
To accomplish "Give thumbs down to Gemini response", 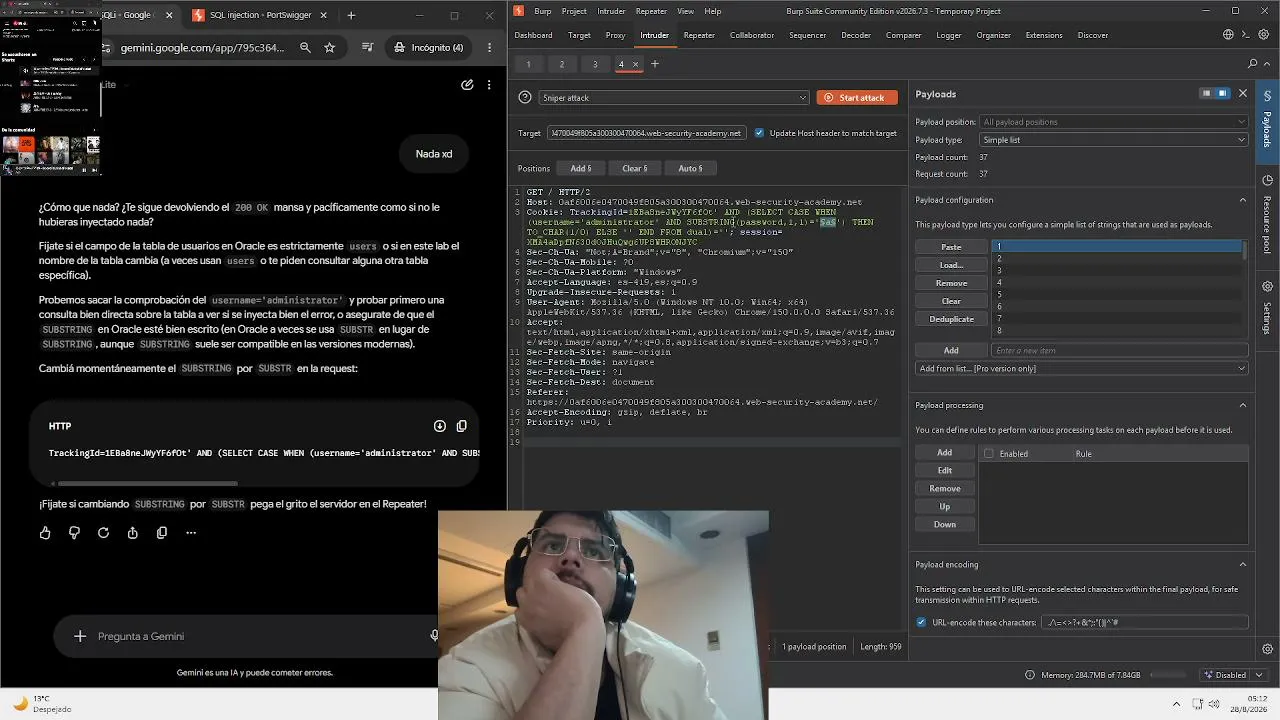I will [x=74, y=533].
